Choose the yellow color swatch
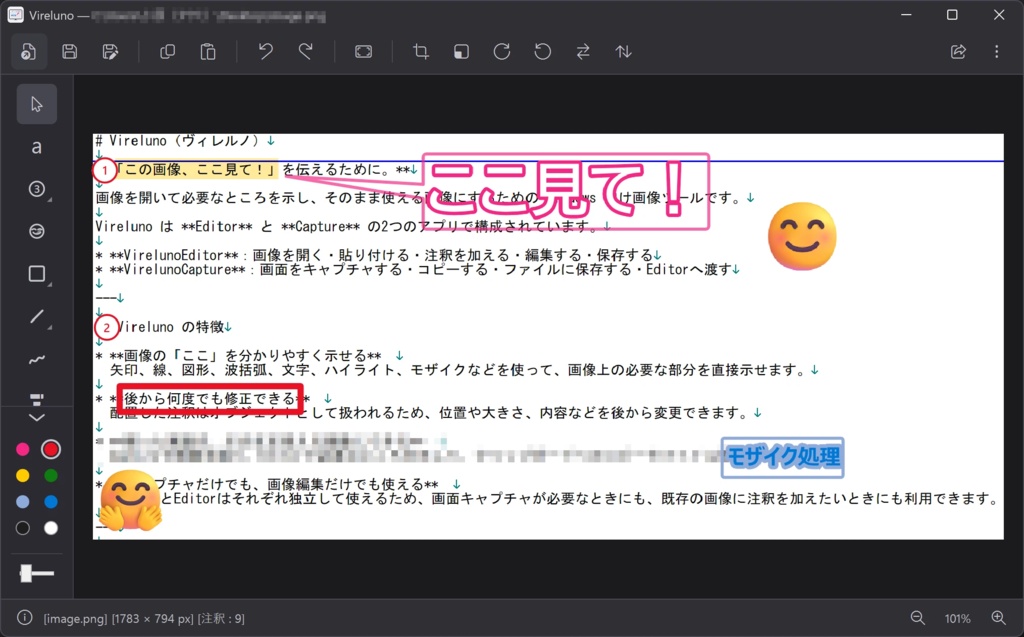This screenshot has height=637, width=1024. point(23,476)
